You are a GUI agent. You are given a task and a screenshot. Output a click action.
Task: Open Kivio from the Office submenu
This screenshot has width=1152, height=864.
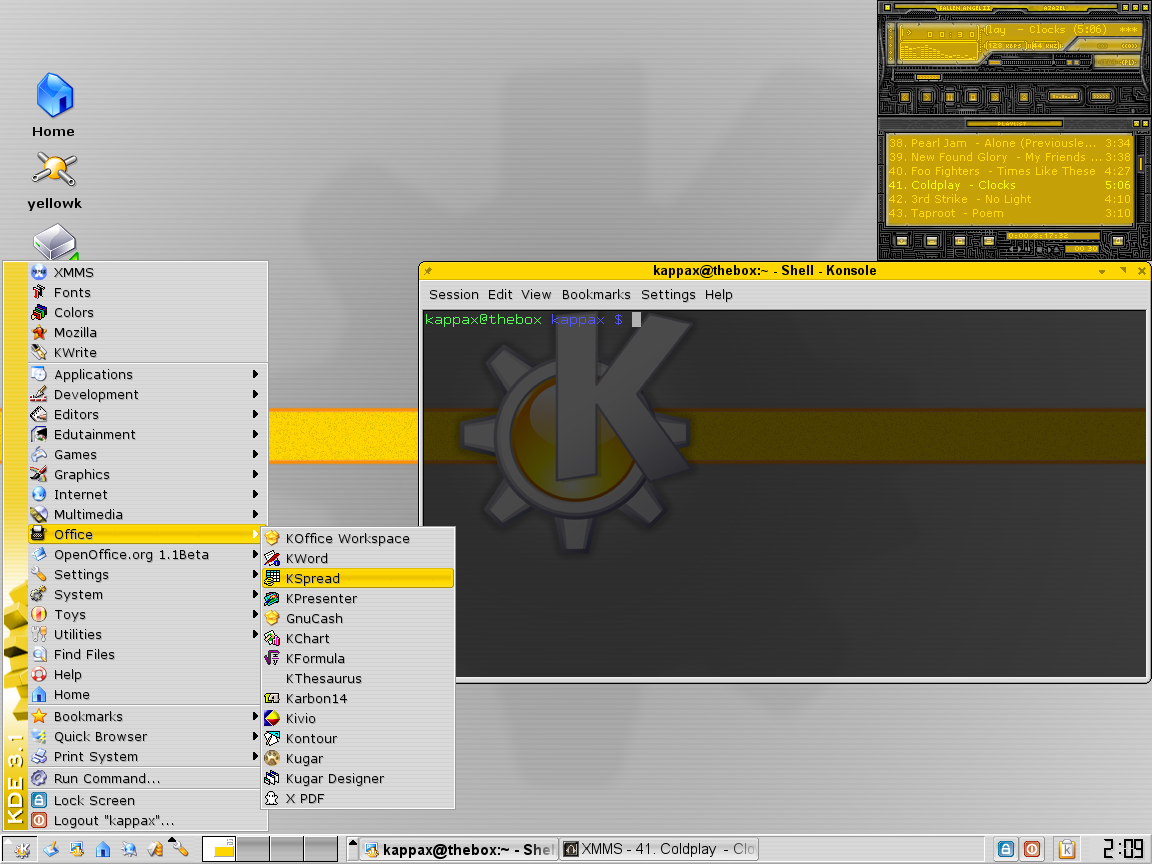point(358,719)
